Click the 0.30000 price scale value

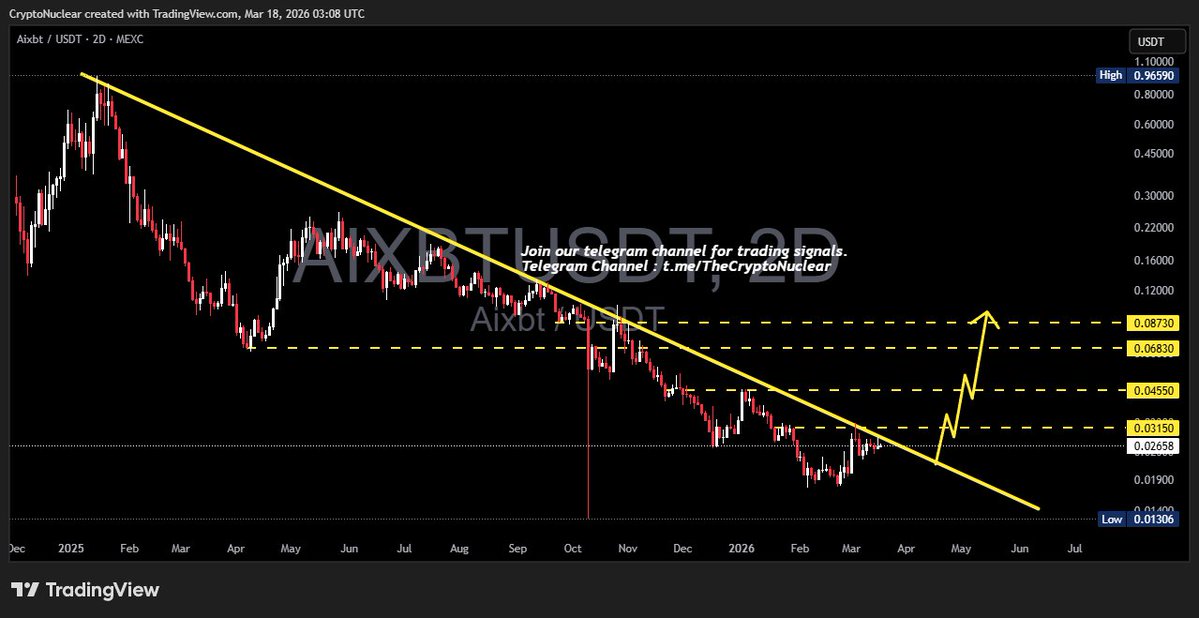1152,196
